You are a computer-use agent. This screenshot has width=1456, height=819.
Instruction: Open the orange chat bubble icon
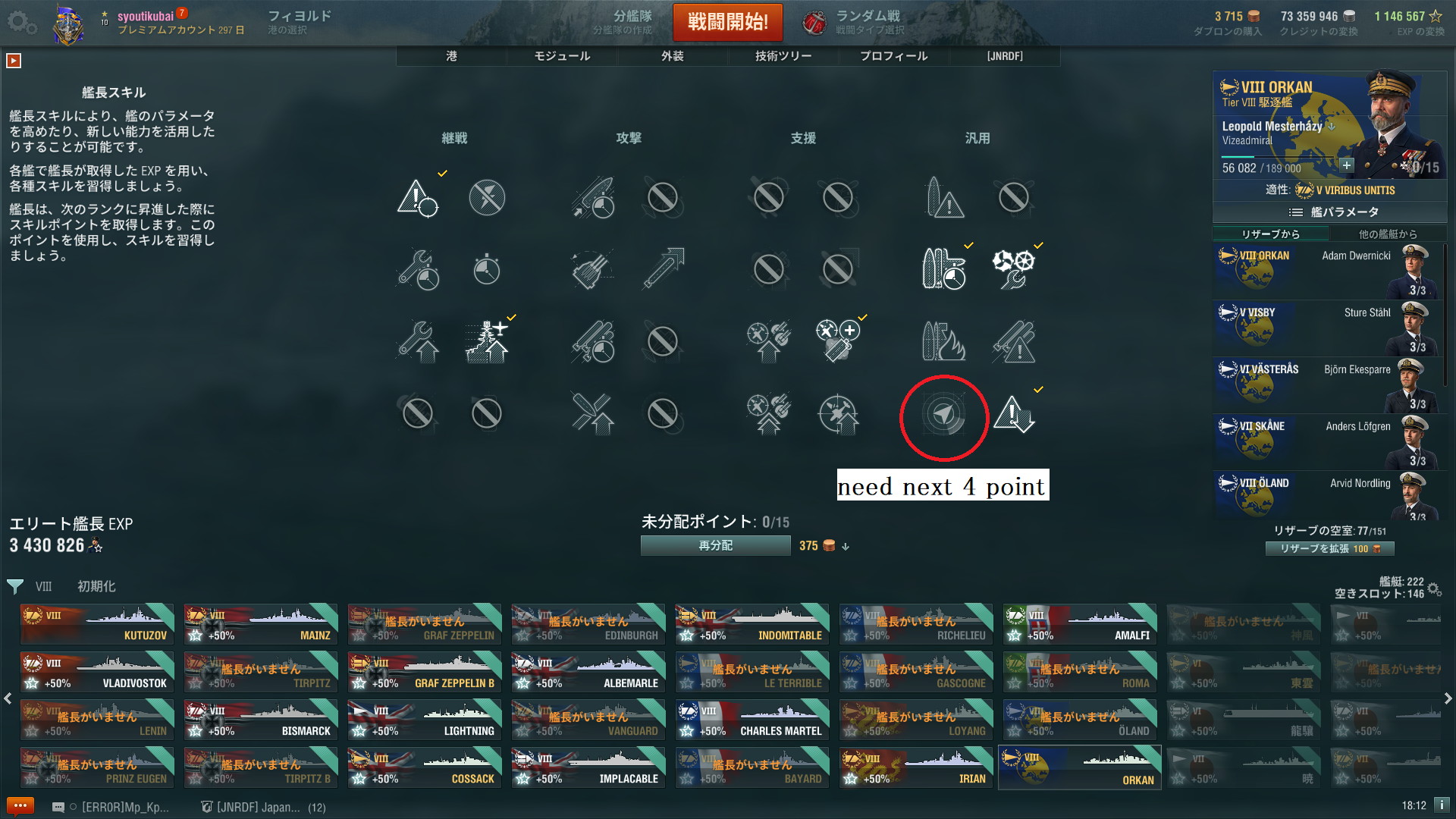point(20,805)
